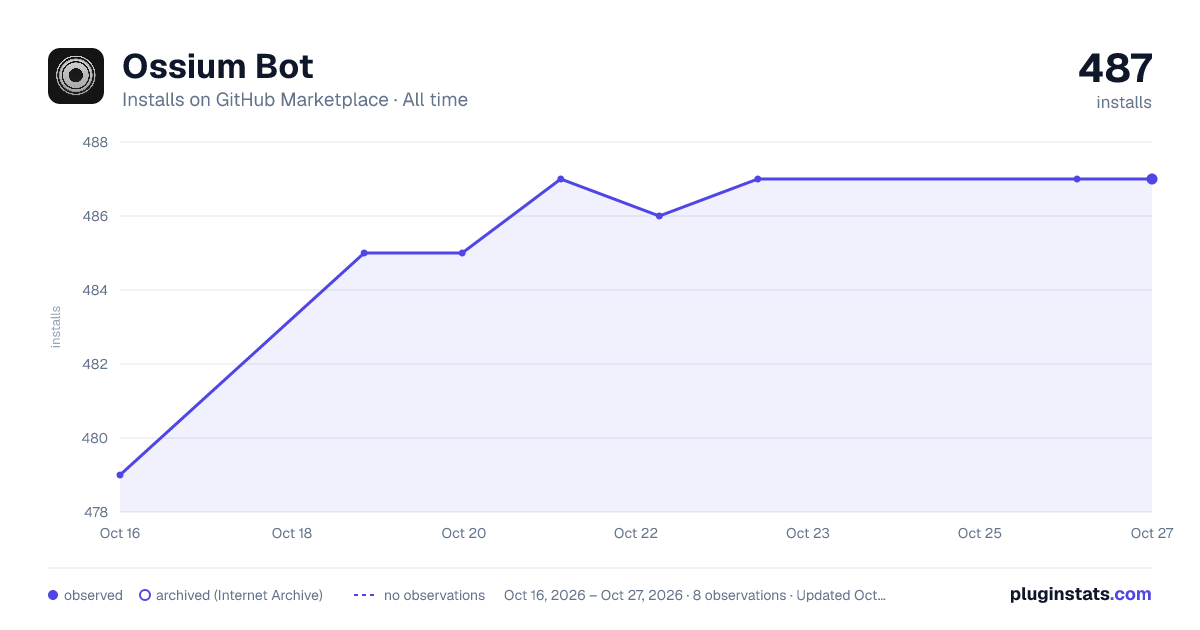Click the 'observed' legend dot
Viewport: 1200px width, 630px height.
click(x=53, y=595)
